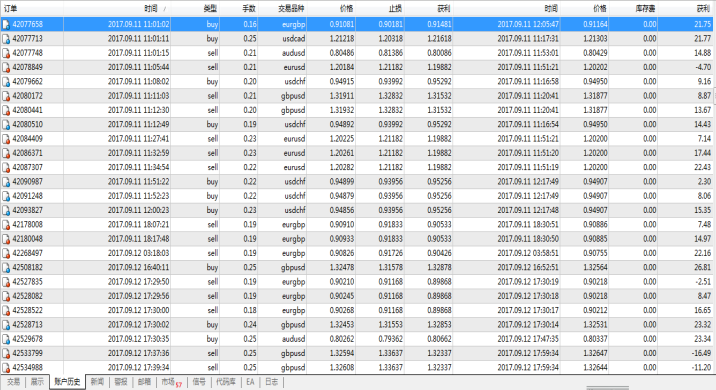The image size is (716, 390).
Task: Click the order icon beside 42077658
Action: tap(6, 24)
